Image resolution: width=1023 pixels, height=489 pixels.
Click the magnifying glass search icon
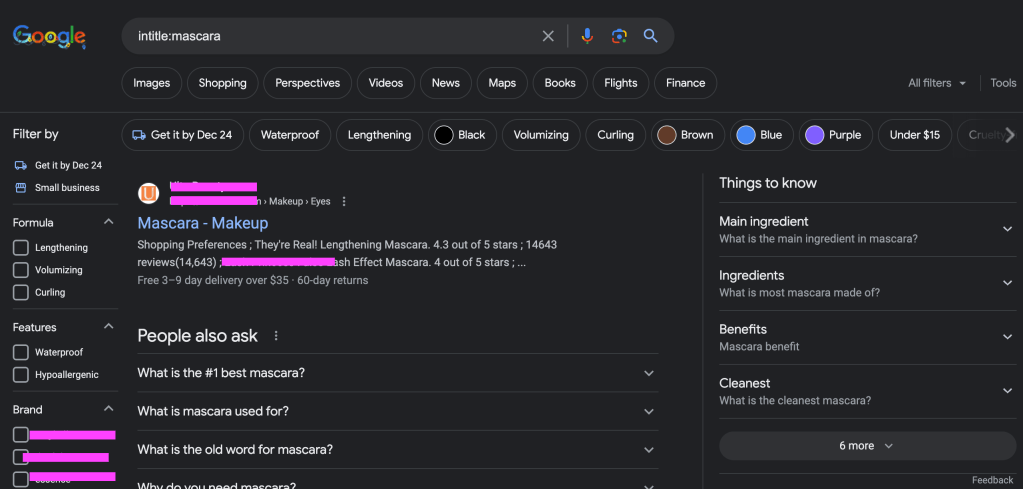pyautogui.click(x=651, y=36)
